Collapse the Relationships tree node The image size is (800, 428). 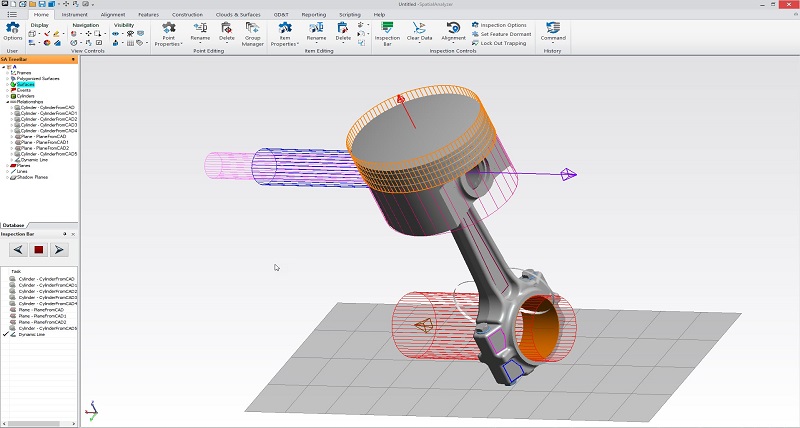7,102
